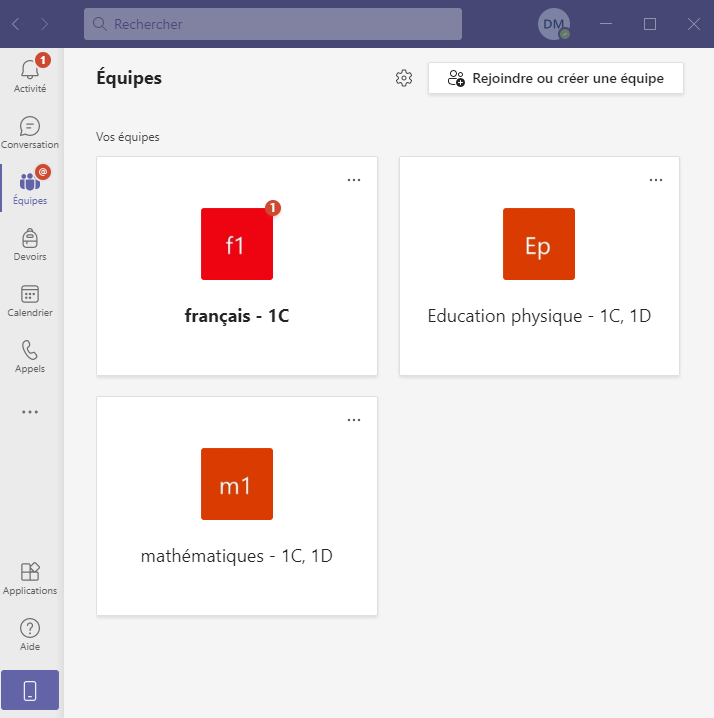Open teams settings gear icon
This screenshot has height=718, width=714.
click(x=404, y=78)
